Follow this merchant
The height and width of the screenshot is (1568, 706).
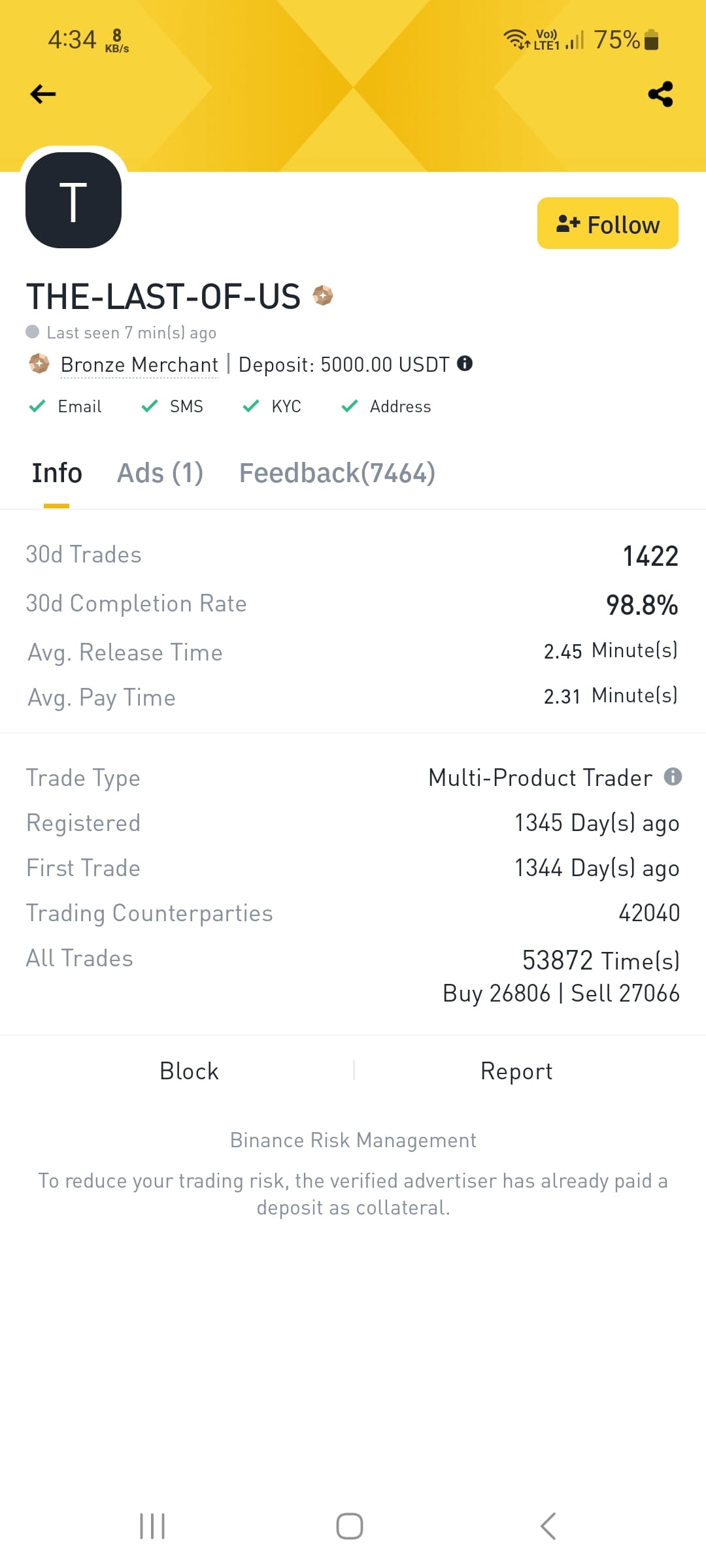(608, 223)
